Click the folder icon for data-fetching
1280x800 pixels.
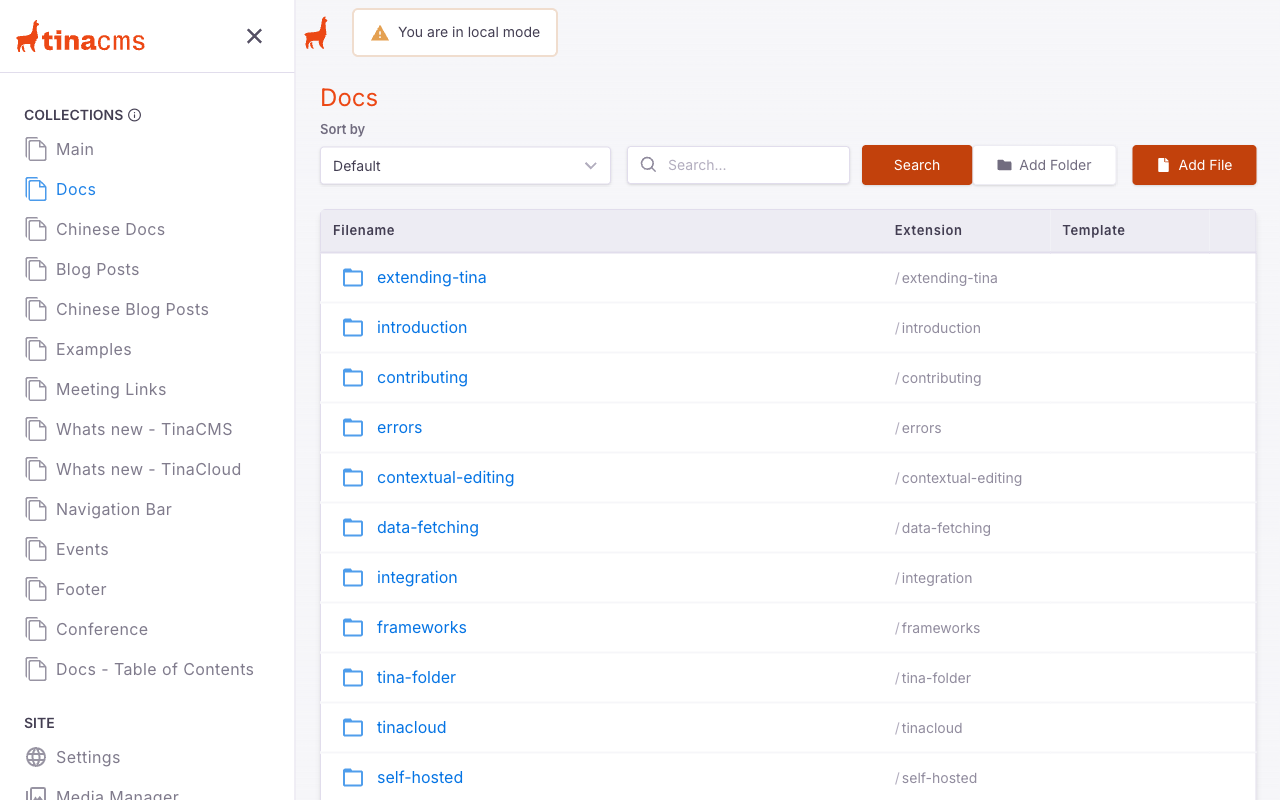353,527
